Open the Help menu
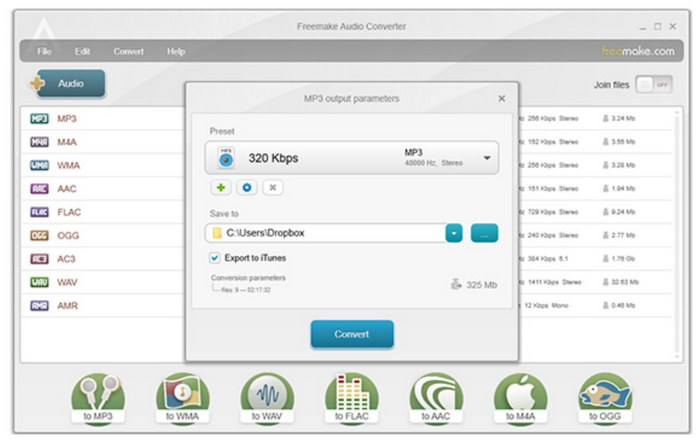 pyautogui.click(x=176, y=51)
